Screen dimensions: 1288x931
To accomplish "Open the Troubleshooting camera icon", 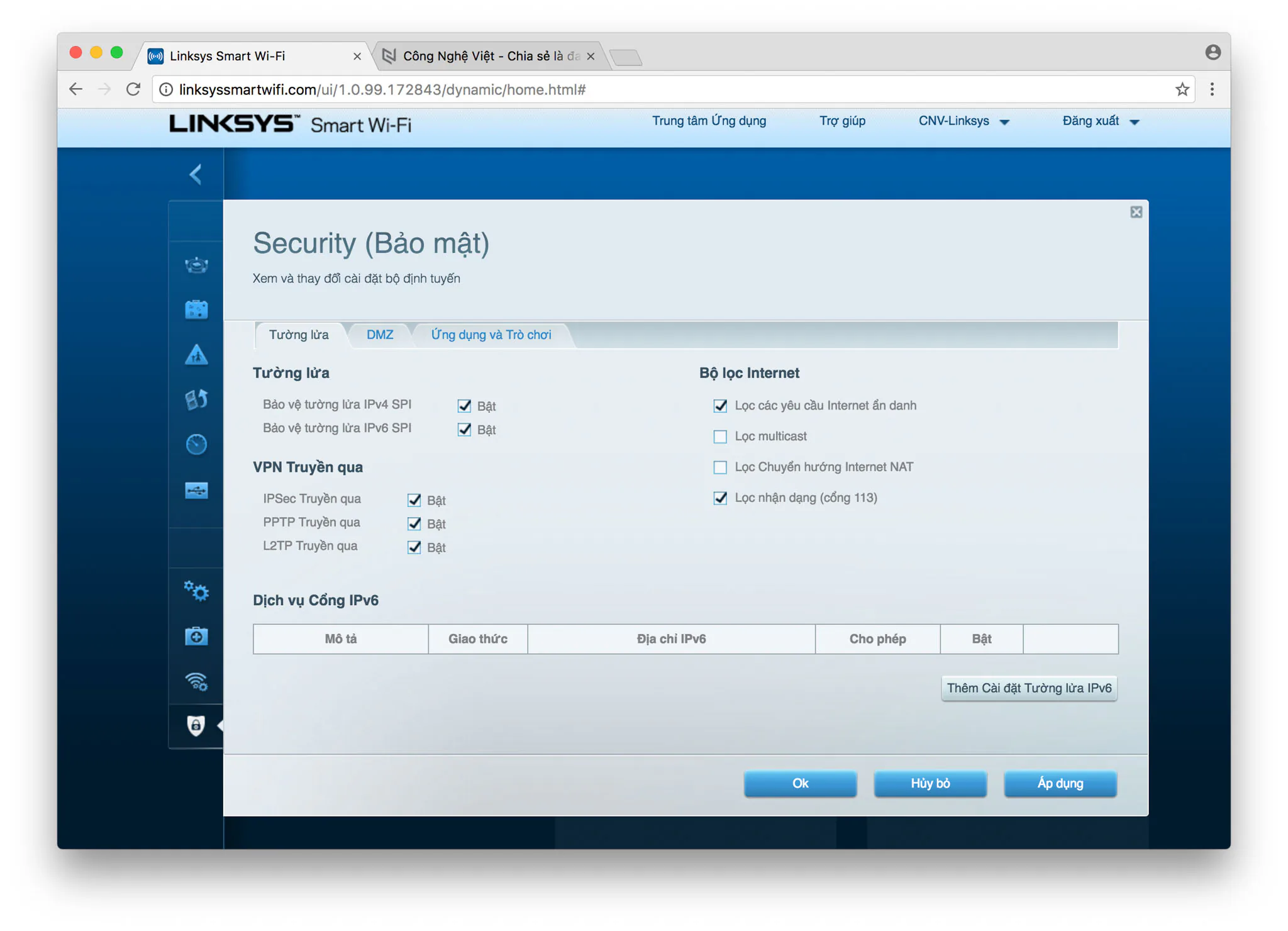I will coord(196,636).
